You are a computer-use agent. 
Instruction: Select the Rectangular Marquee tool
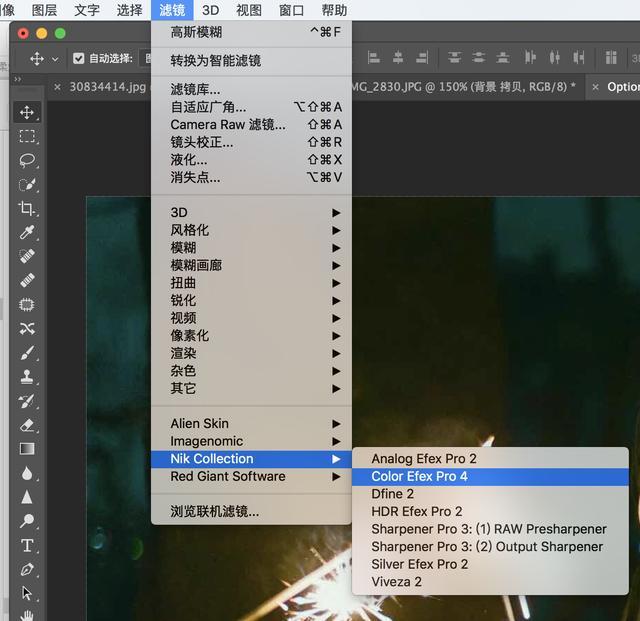(x=27, y=136)
